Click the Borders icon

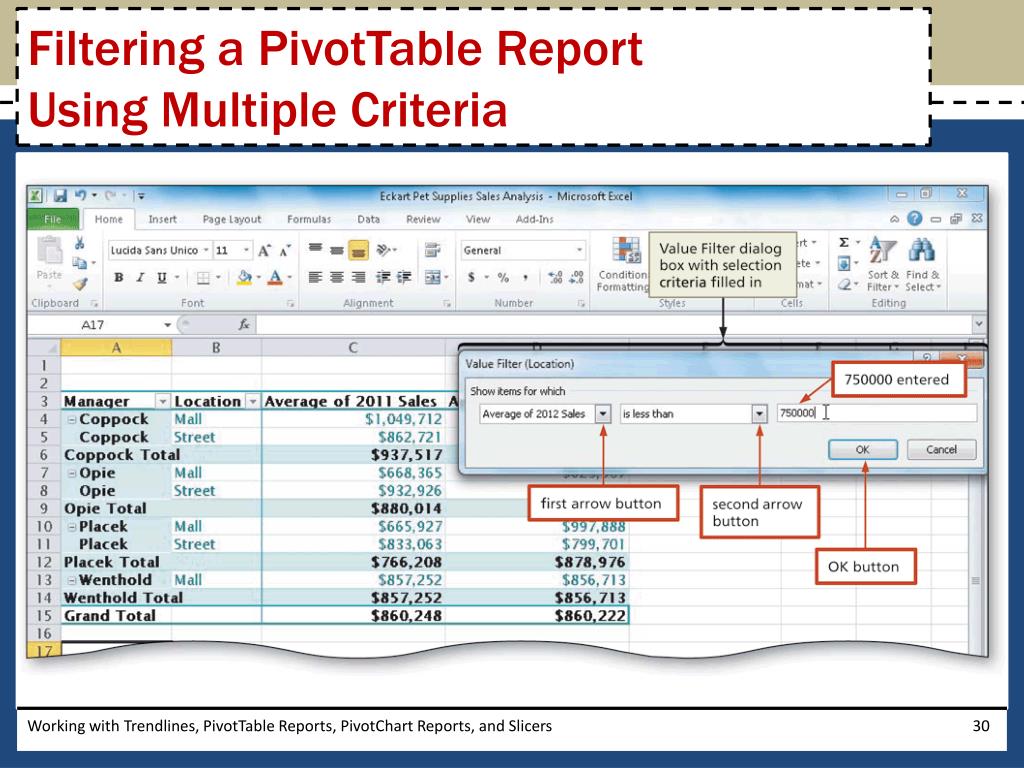pyautogui.click(x=203, y=278)
